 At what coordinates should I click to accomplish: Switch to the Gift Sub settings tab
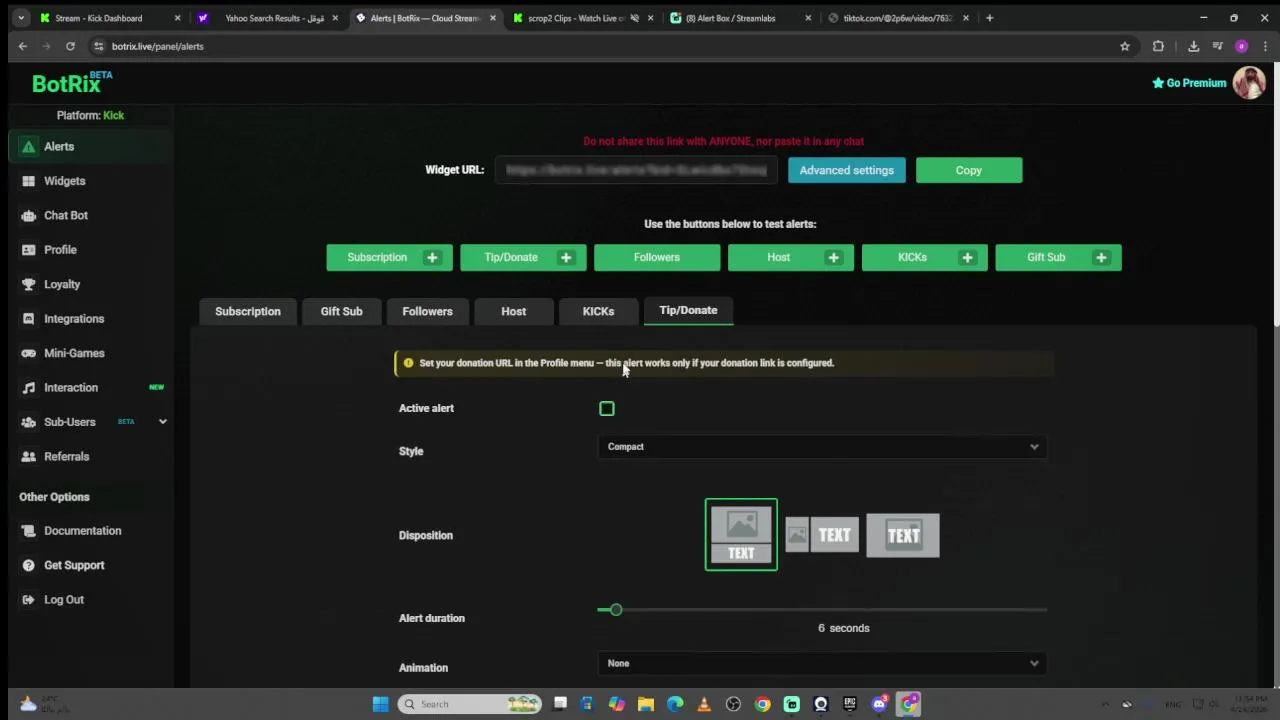[x=341, y=311]
